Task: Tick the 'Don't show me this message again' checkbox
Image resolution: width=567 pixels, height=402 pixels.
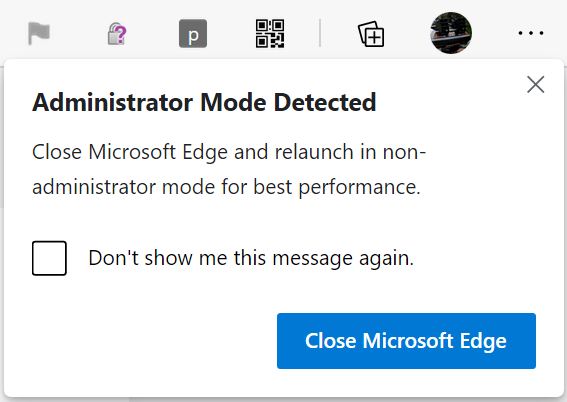Action: [x=49, y=258]
